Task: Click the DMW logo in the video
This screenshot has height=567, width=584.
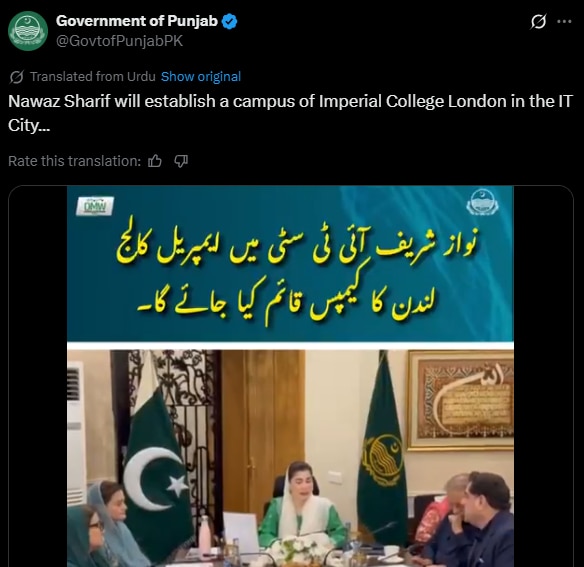Action: (95, 206)
